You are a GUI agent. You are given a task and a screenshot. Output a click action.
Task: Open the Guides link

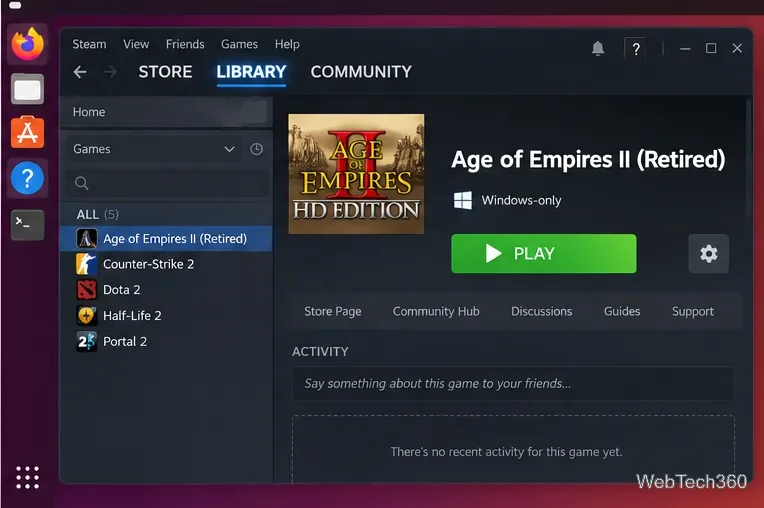(622, 311)
